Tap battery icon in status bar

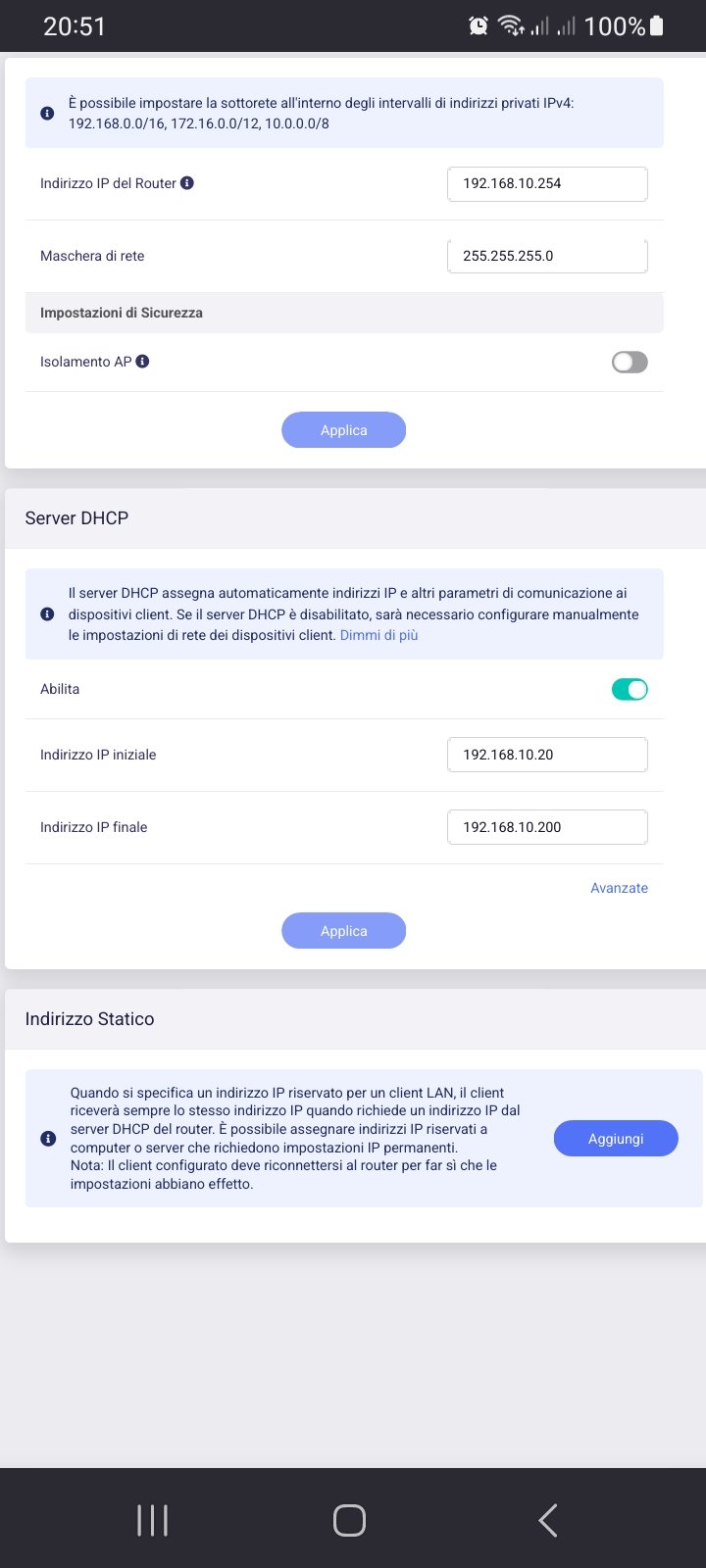(657, 26)
